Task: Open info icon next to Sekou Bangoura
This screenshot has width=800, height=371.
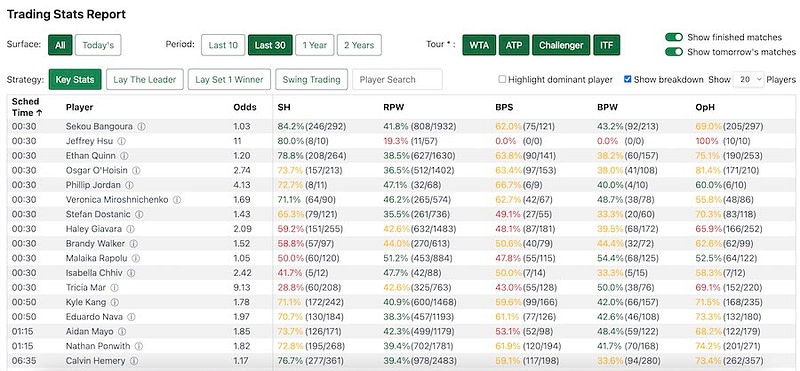Action: tap(142, 126)
